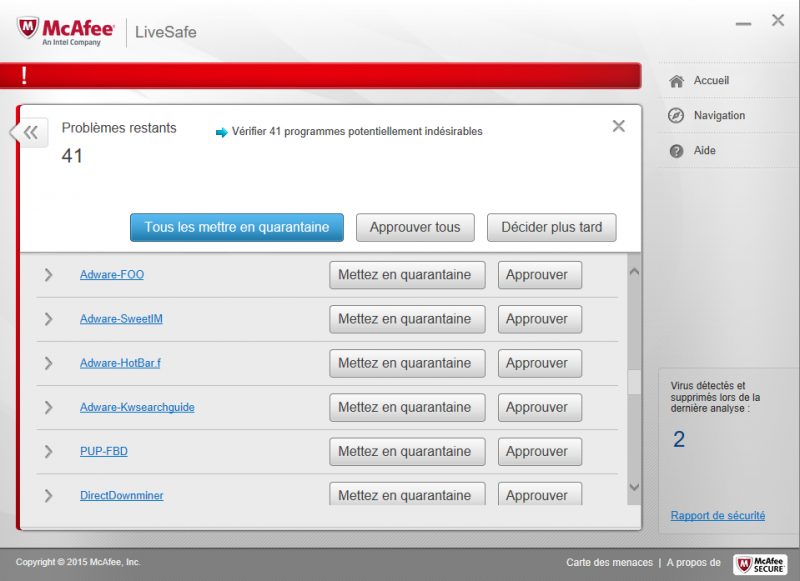Viewport: 800px width, 581px height.
Task: Approve Adware-Kwsearchguide
Action: 540,408
